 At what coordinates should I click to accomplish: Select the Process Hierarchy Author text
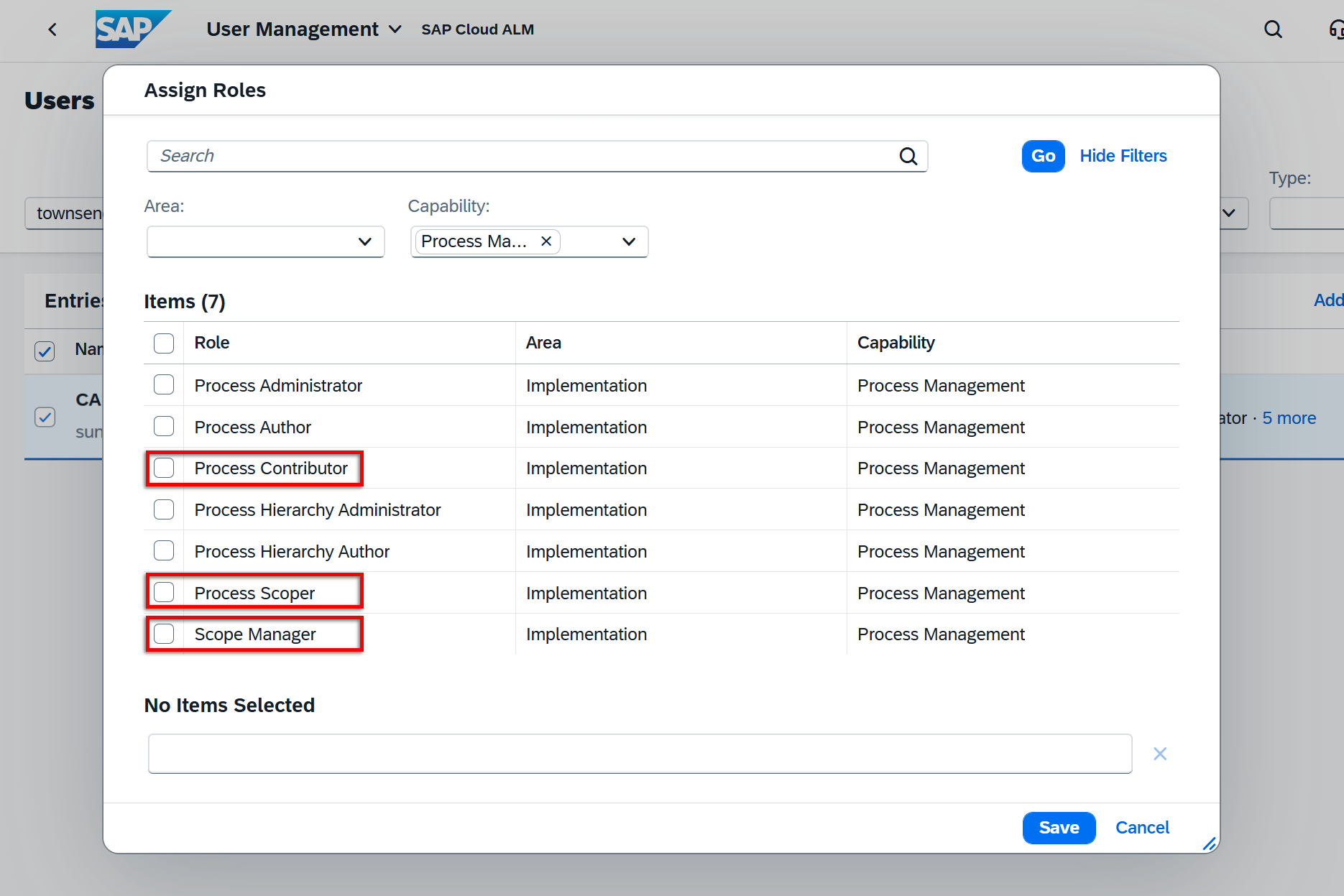pos(292,552)
